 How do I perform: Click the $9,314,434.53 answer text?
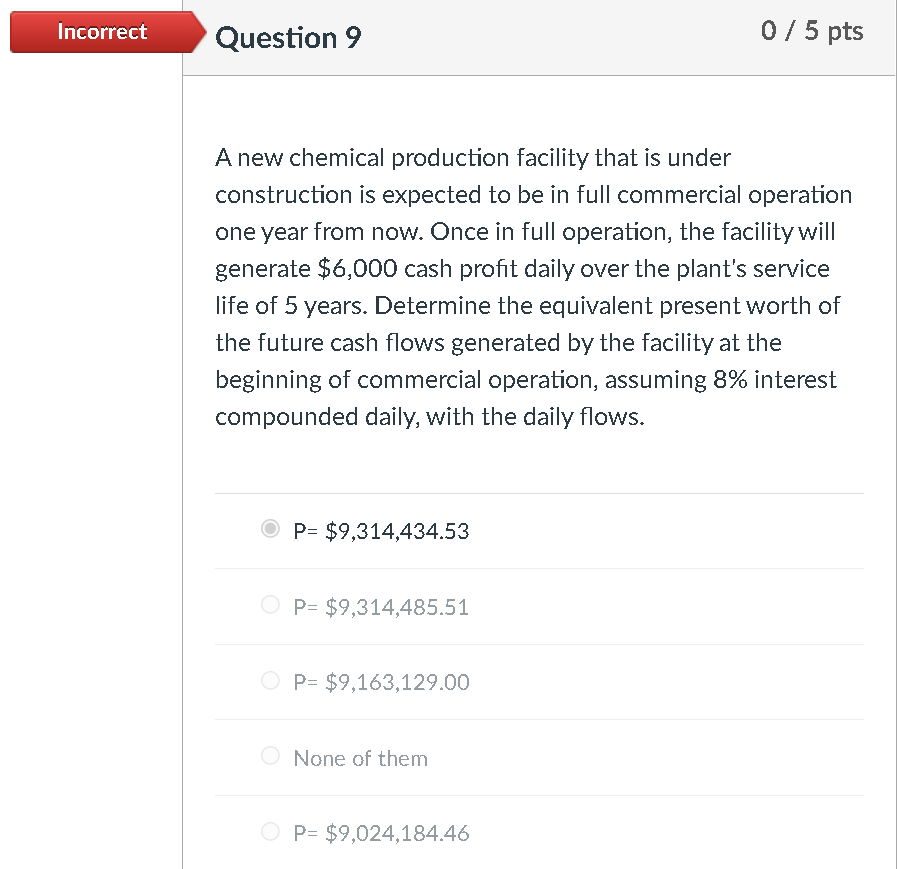click(x=381, y=531)
